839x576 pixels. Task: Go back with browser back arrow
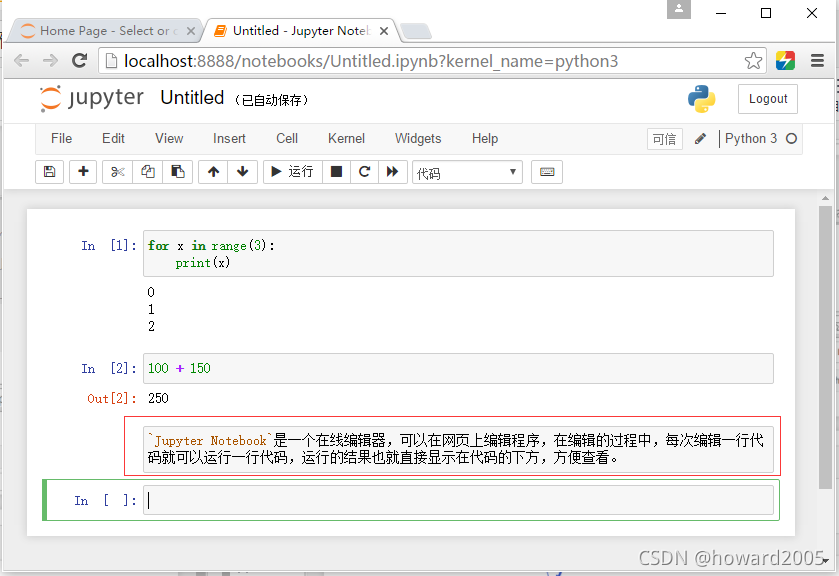21,60
